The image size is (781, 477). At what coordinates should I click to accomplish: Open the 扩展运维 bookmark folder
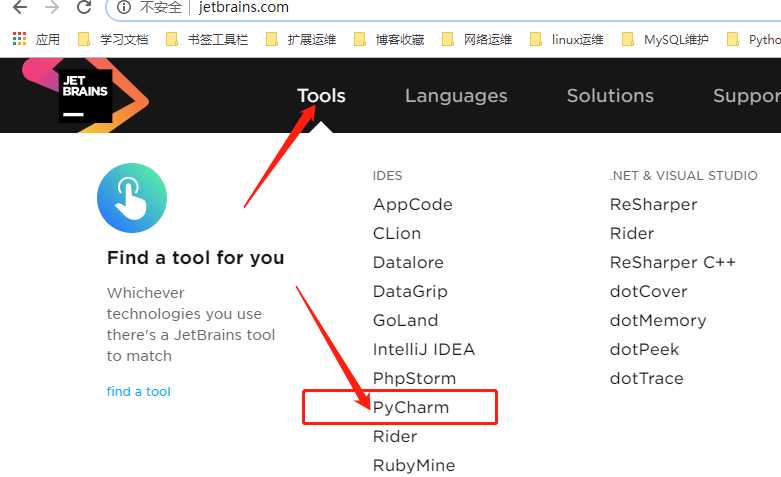[x=301, y=39]
